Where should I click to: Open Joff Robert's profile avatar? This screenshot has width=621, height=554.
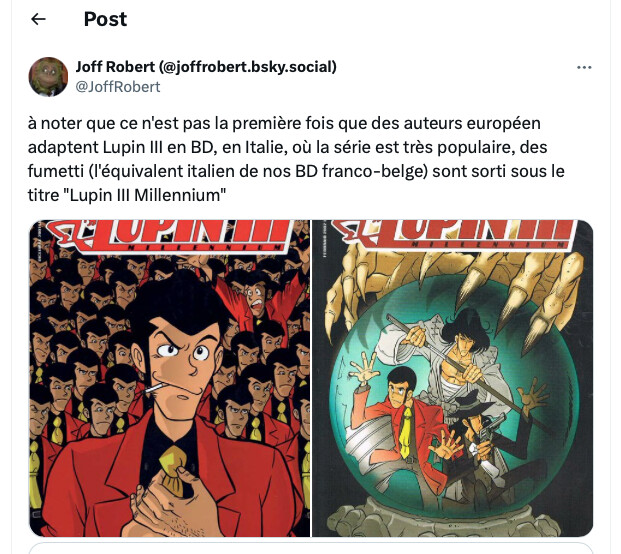[48, 77]
